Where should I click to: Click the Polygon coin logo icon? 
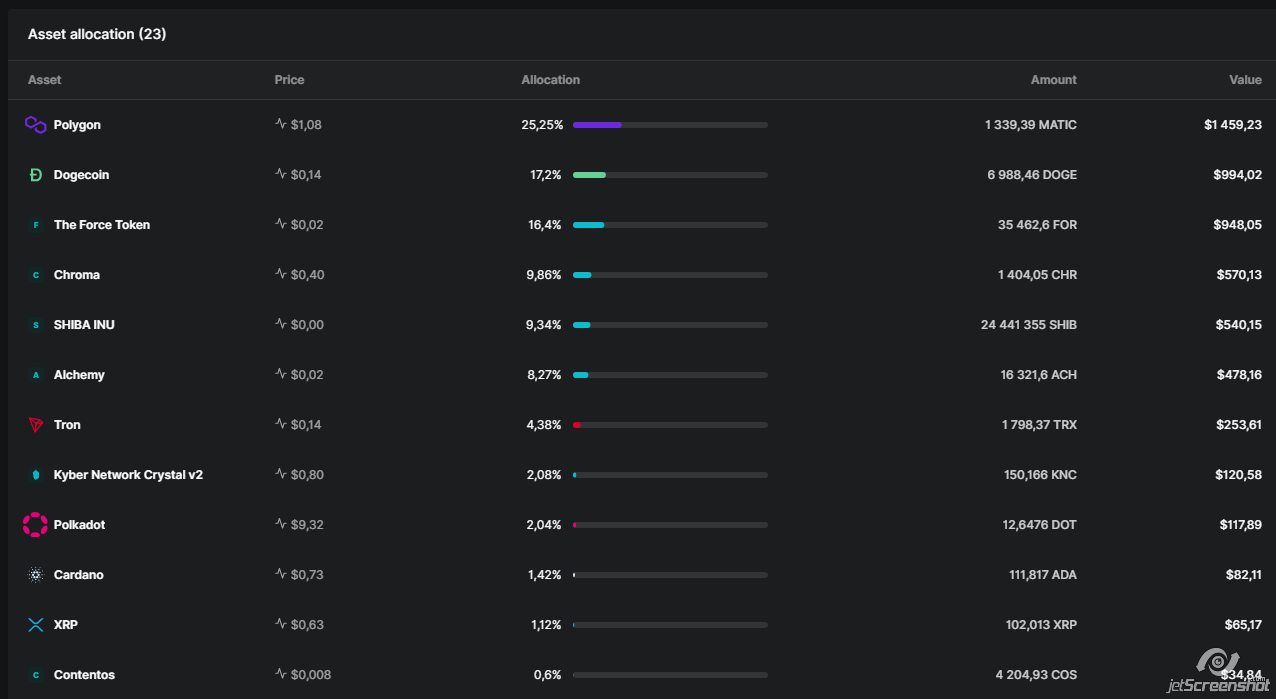[x=36, y=125]
